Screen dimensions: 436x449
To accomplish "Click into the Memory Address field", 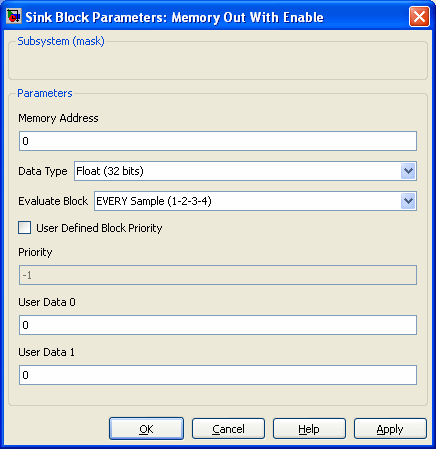I will (218, 141).
